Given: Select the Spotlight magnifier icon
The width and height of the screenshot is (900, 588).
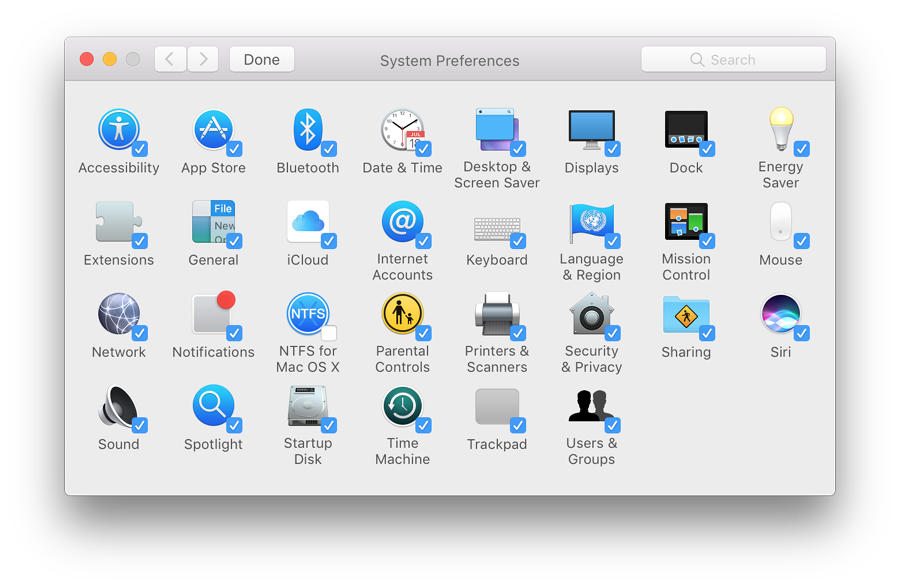Looking at the screenshot, I should [x=213, y=406].
